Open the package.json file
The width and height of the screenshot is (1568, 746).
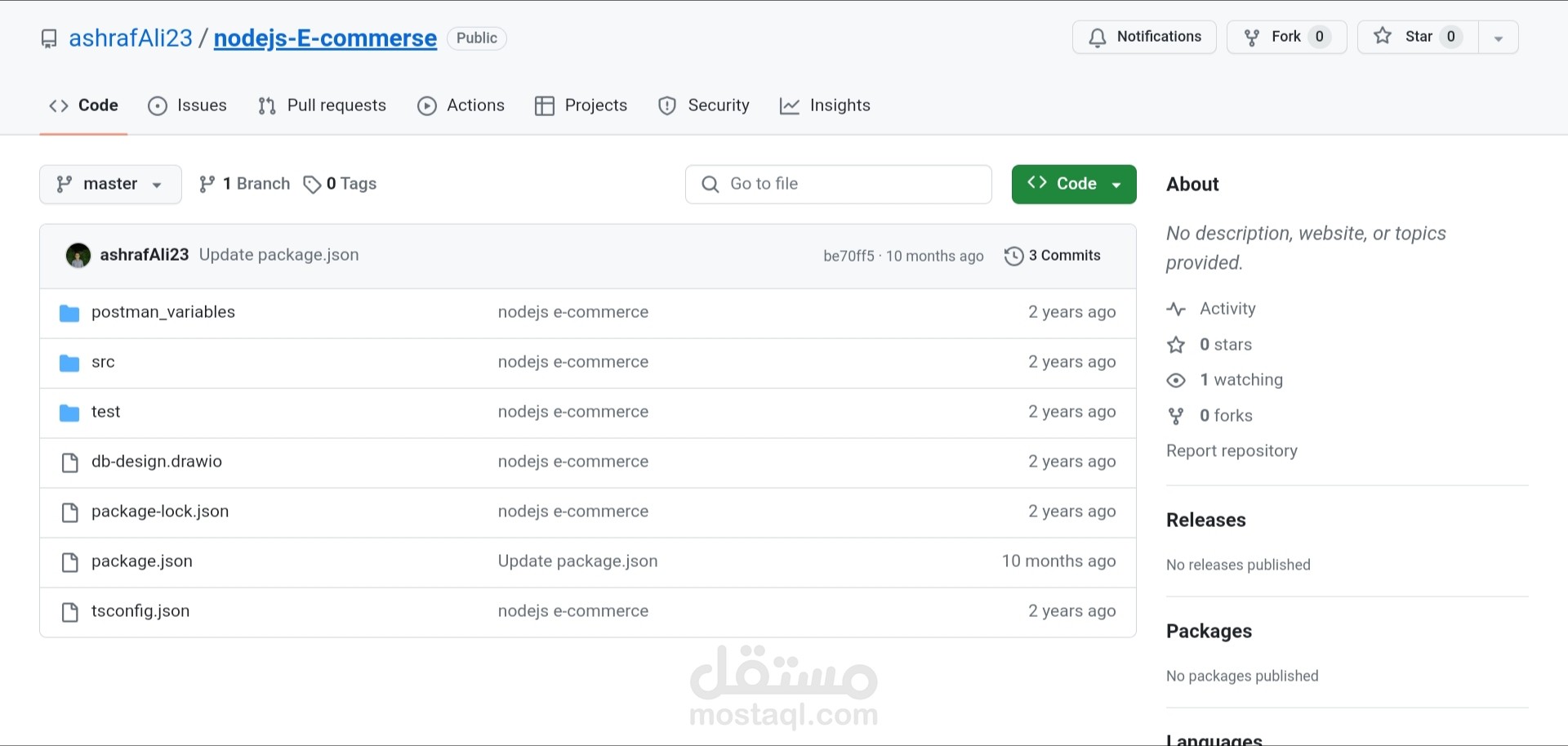coord(142,561)
